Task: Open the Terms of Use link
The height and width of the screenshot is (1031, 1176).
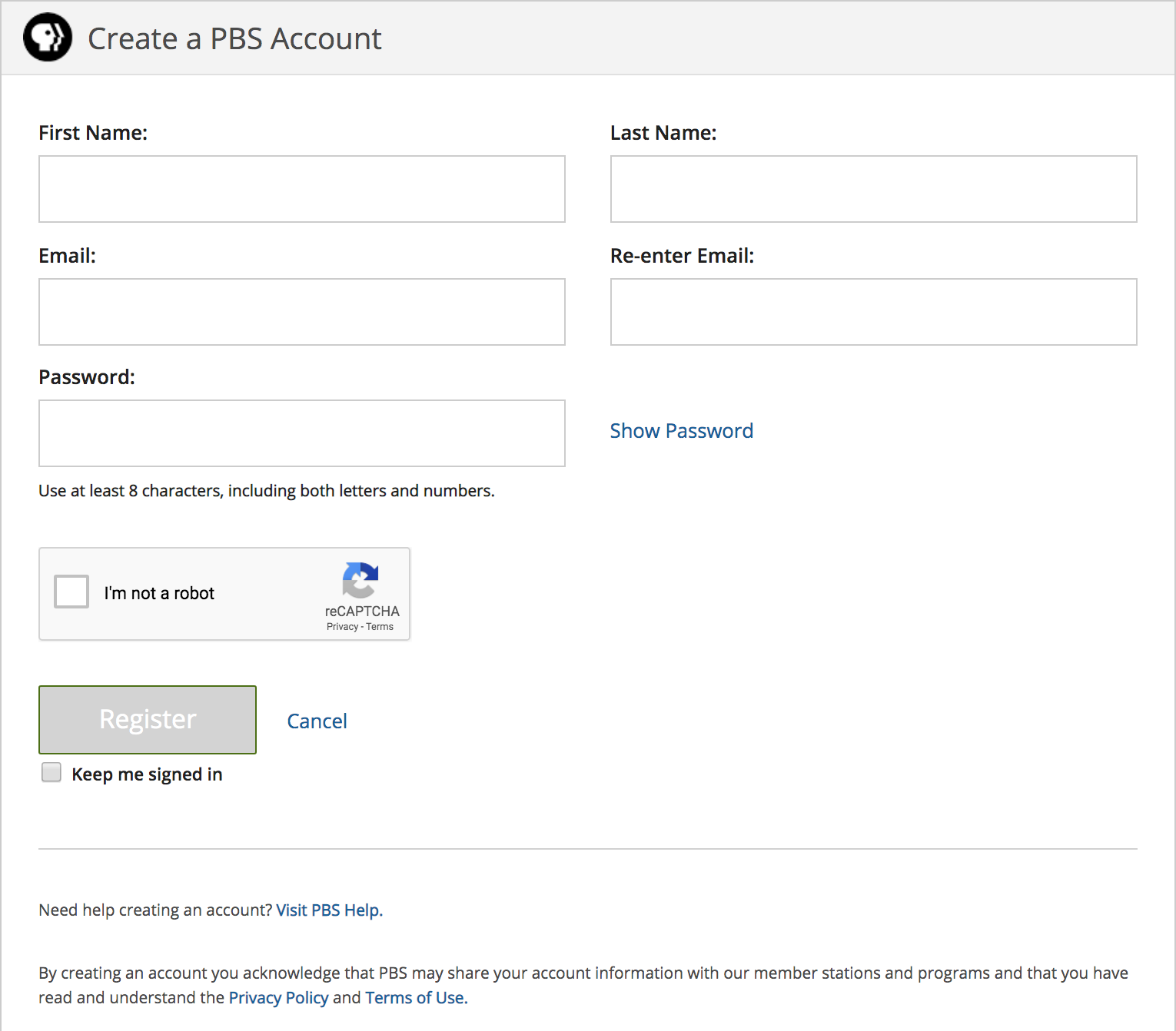Action: 414,997
